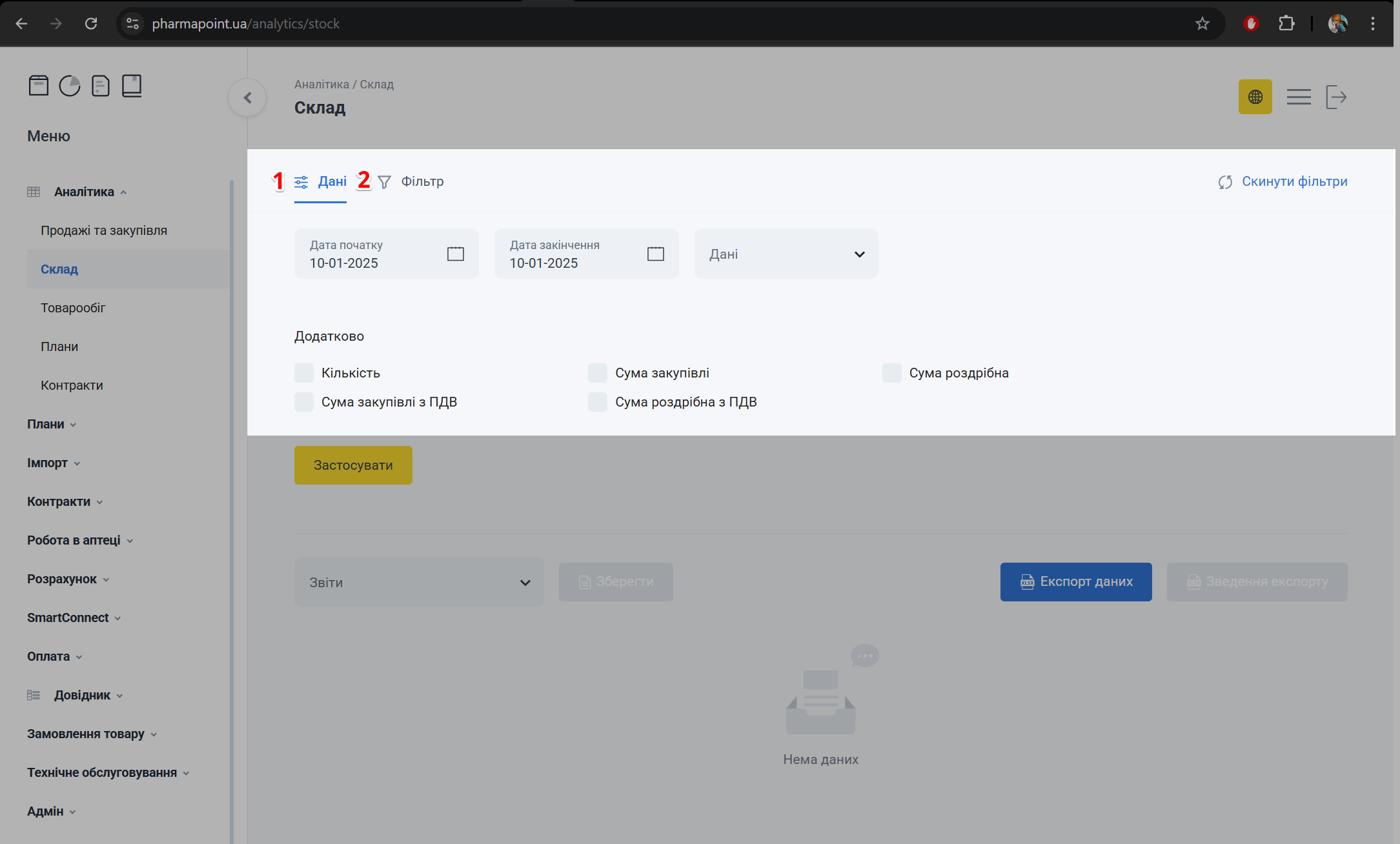Collapse the sidebar with the arrow button
1400x844 pixels.
(247, 98)
